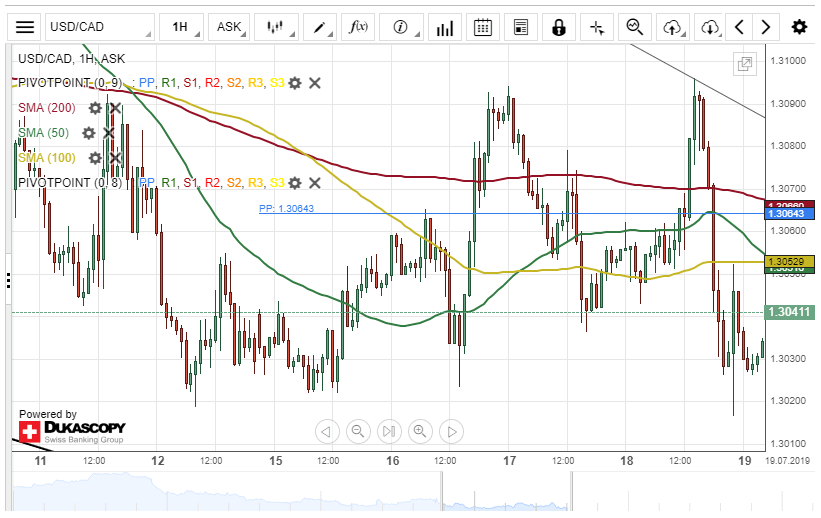Open settings gear for SMA (200)

(x=95, y=108)
